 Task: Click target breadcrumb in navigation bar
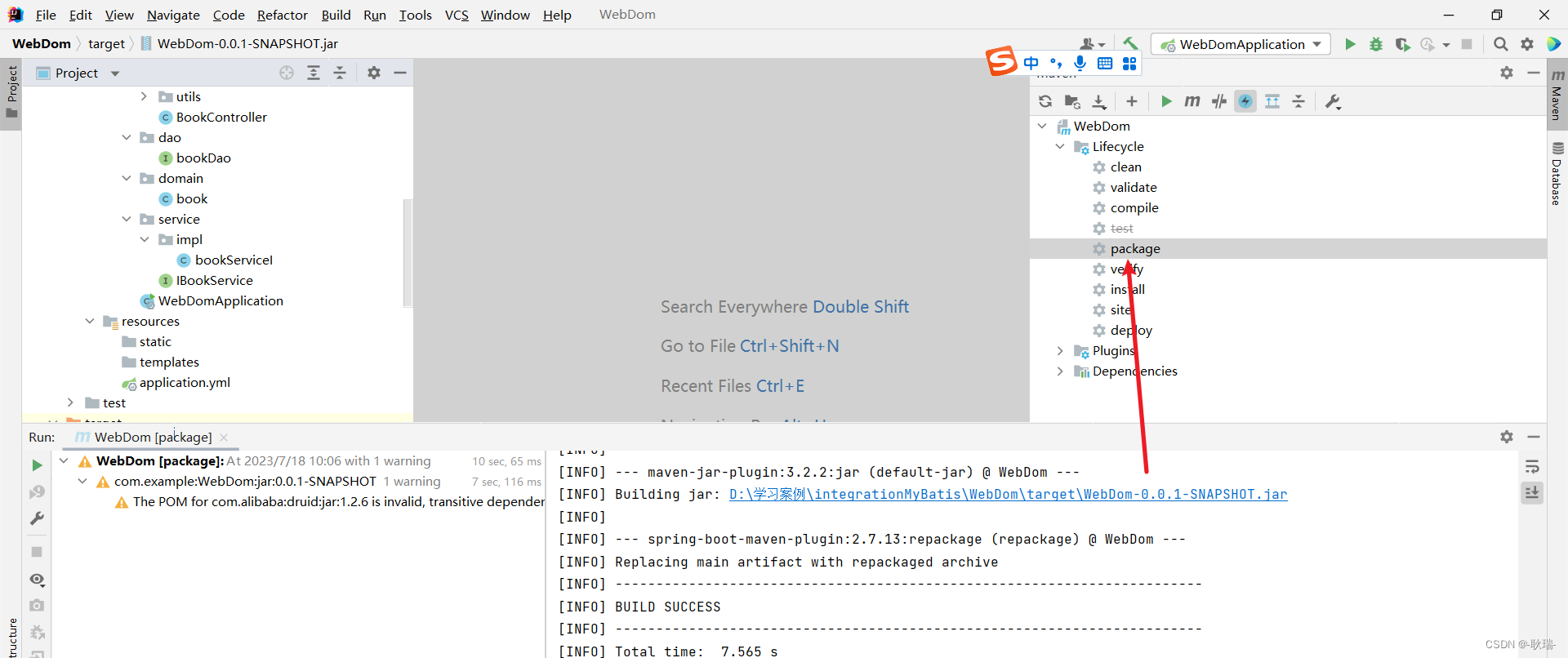pyautogui.click(x=106, y=44)
